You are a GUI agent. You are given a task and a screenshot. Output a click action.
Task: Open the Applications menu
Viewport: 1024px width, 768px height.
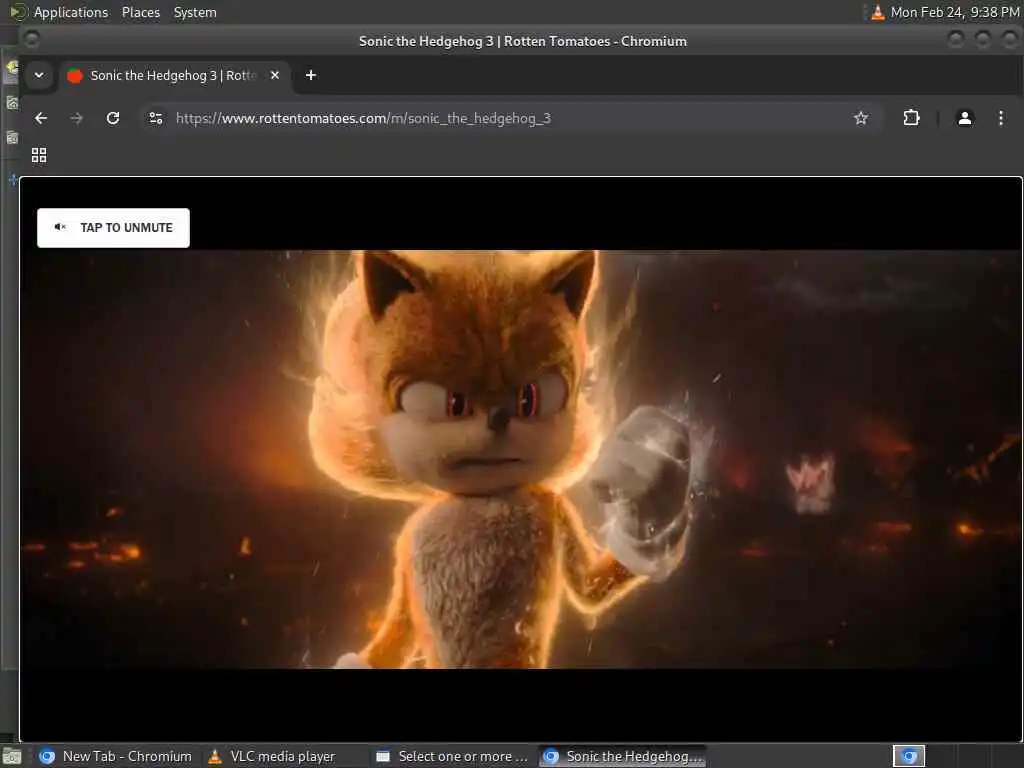click(x=71, y=12)
